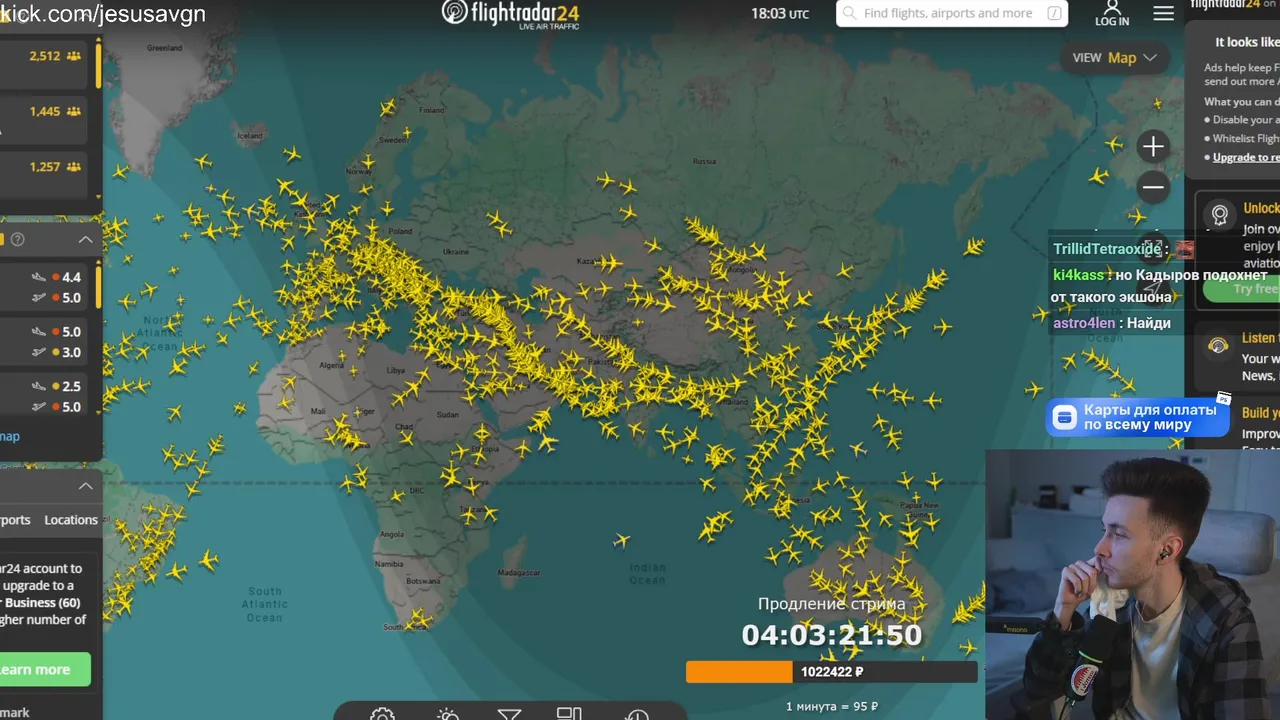This screenshot has width=1280, height=720.
Task: Open the payment cards ad banner
Action: [x=1138, y=418]
